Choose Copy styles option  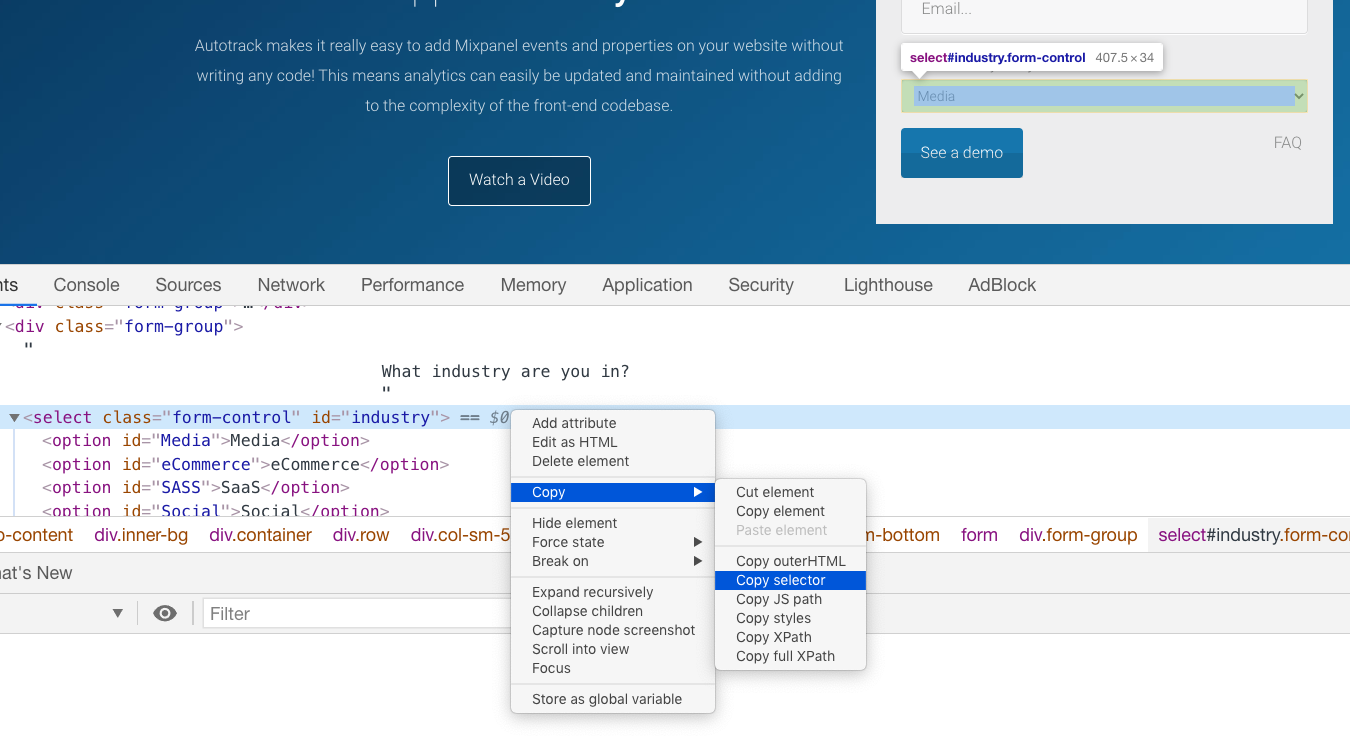point(790,618)
